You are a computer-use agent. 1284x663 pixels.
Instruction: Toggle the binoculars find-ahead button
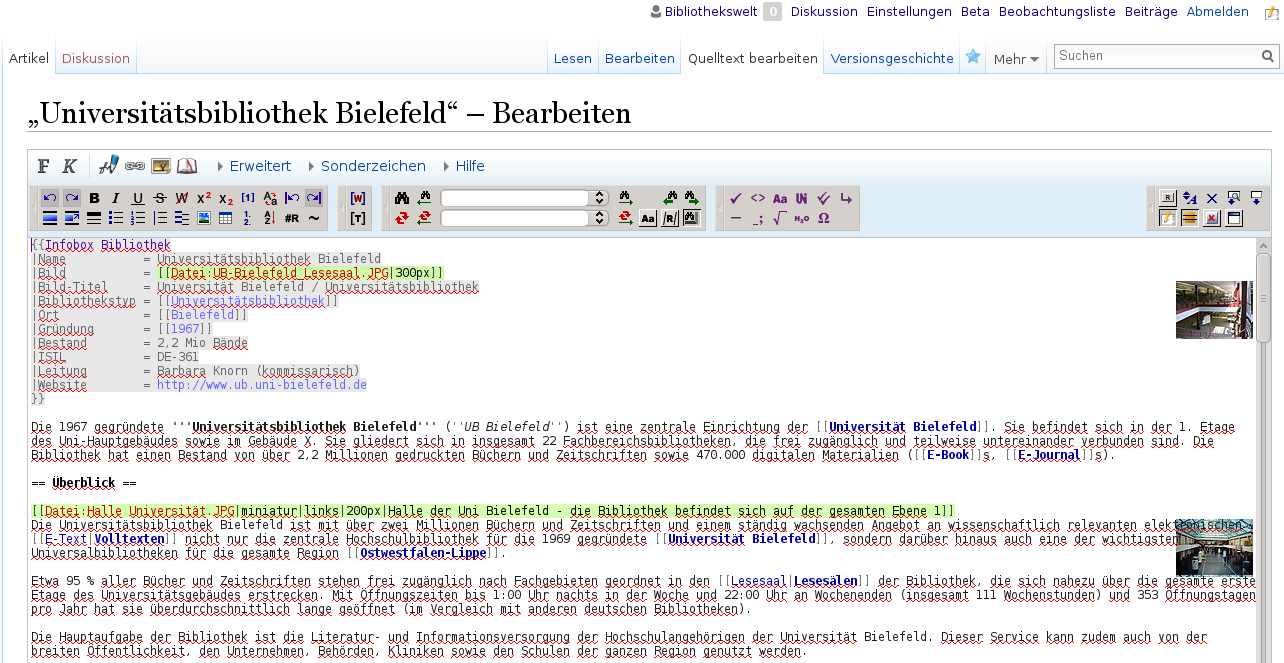point(692,218)
